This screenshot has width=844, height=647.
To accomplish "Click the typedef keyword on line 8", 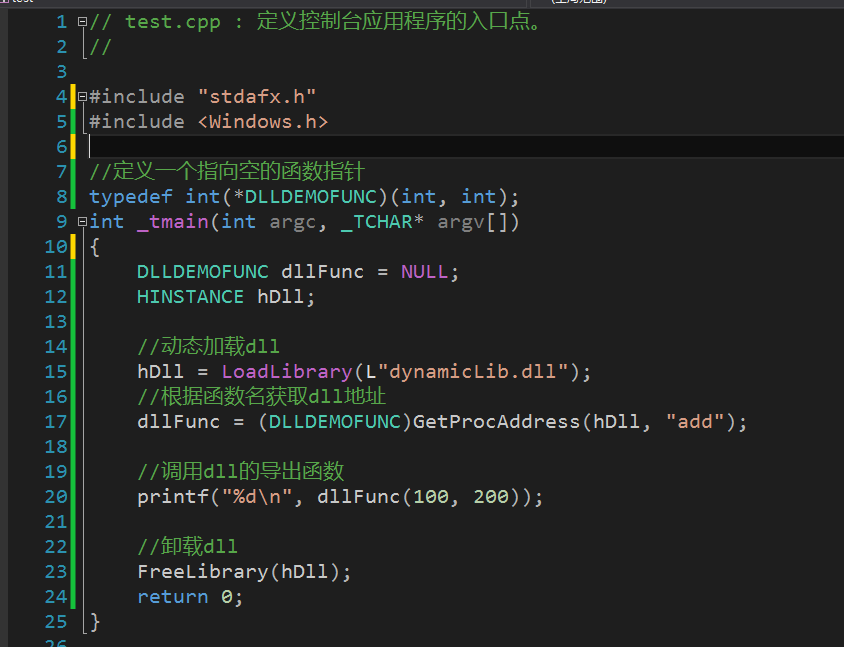I will 131,197.
